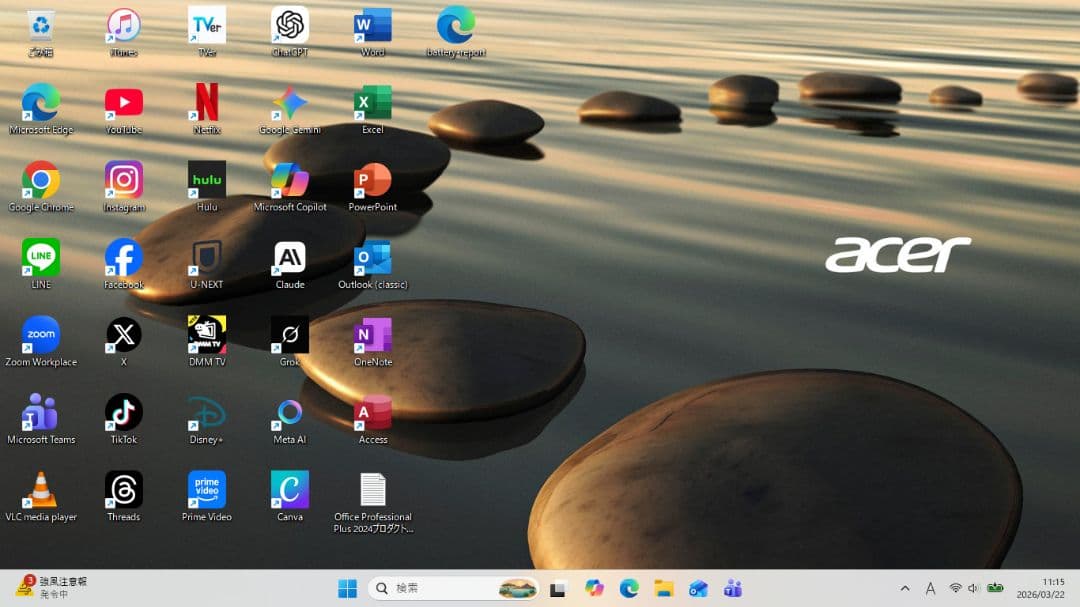Select the Disney+ desktop shortcut
This screenshot has height=607, width=1080.
pyautogui.click(x=207, y=414)
